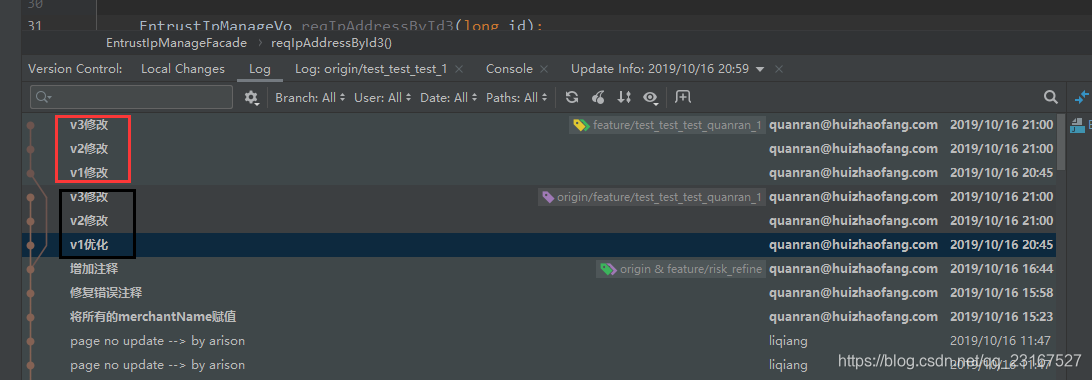The width and height of the screenshot is (1092, 380).
Task: Open a new log tab icon
Action: click(683, 97)
